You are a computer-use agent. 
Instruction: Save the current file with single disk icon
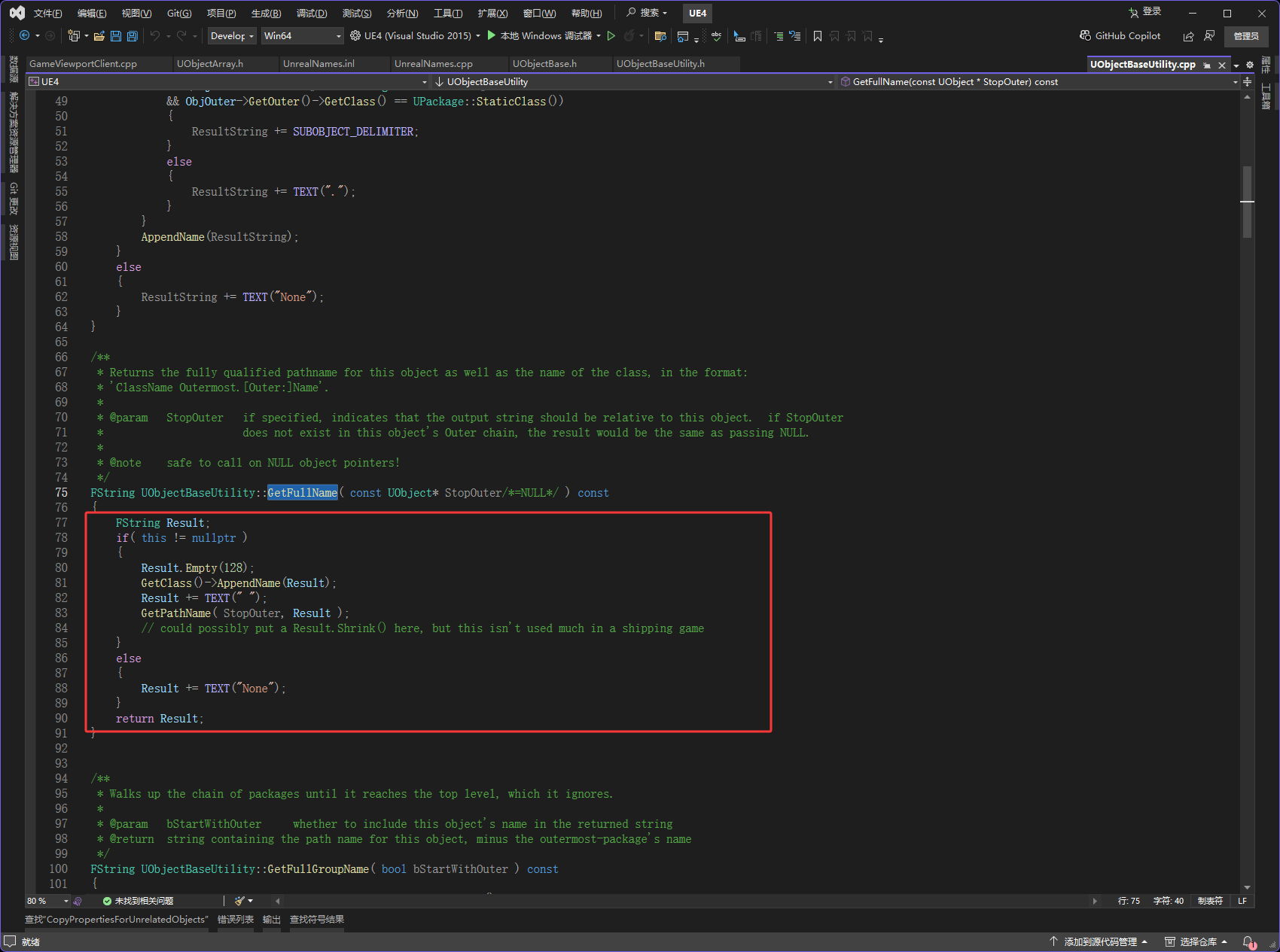tap(116, 35)
